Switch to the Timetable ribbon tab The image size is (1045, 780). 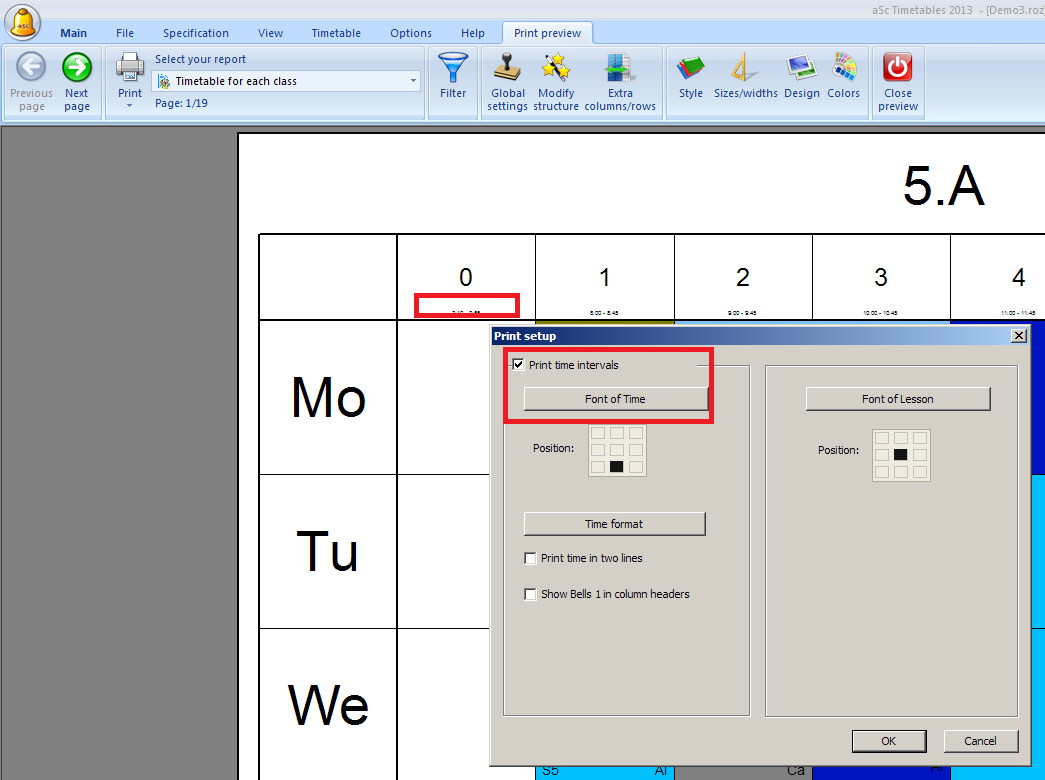336,33
